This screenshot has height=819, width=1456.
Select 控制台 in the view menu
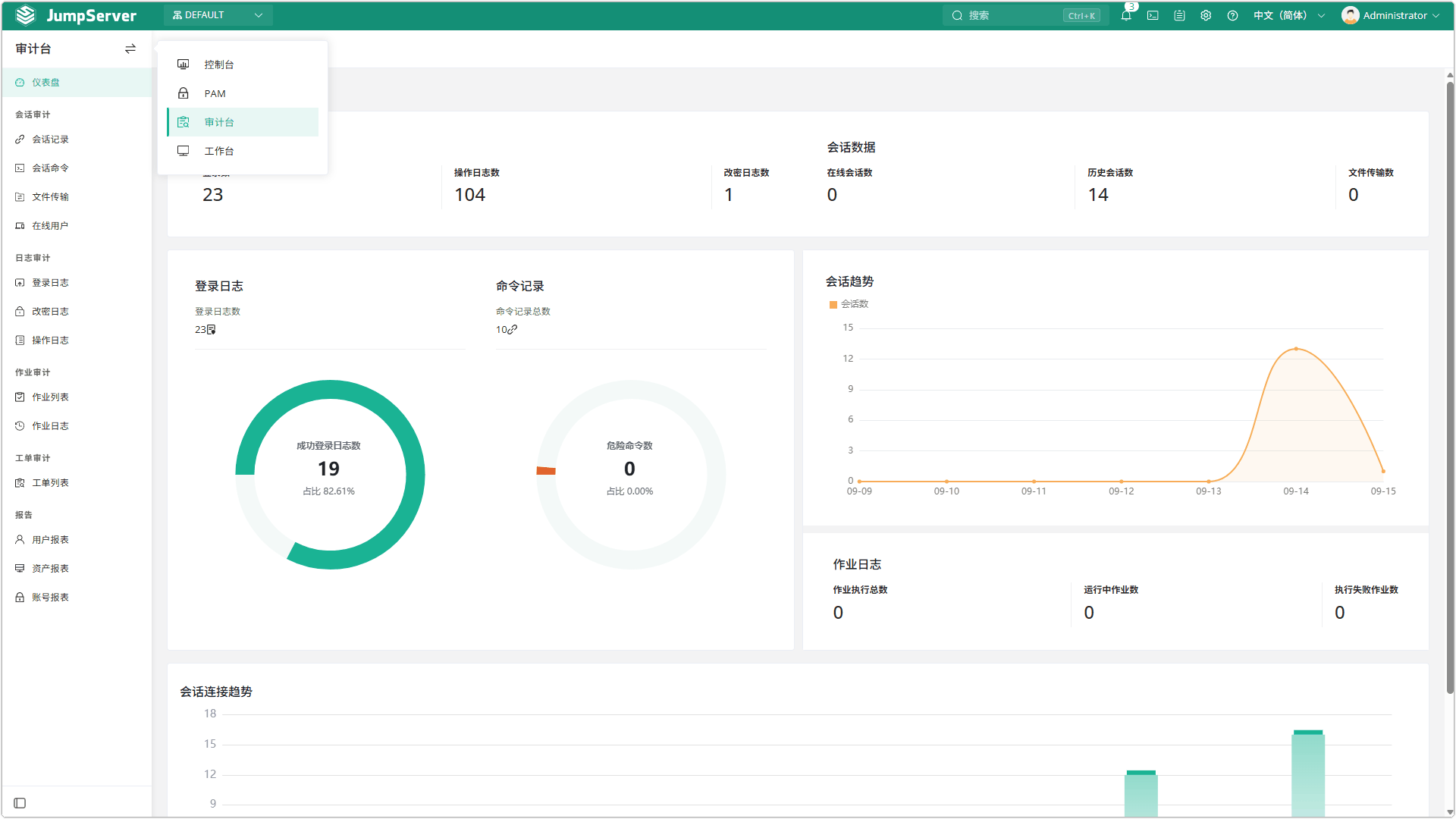point(243,64)
